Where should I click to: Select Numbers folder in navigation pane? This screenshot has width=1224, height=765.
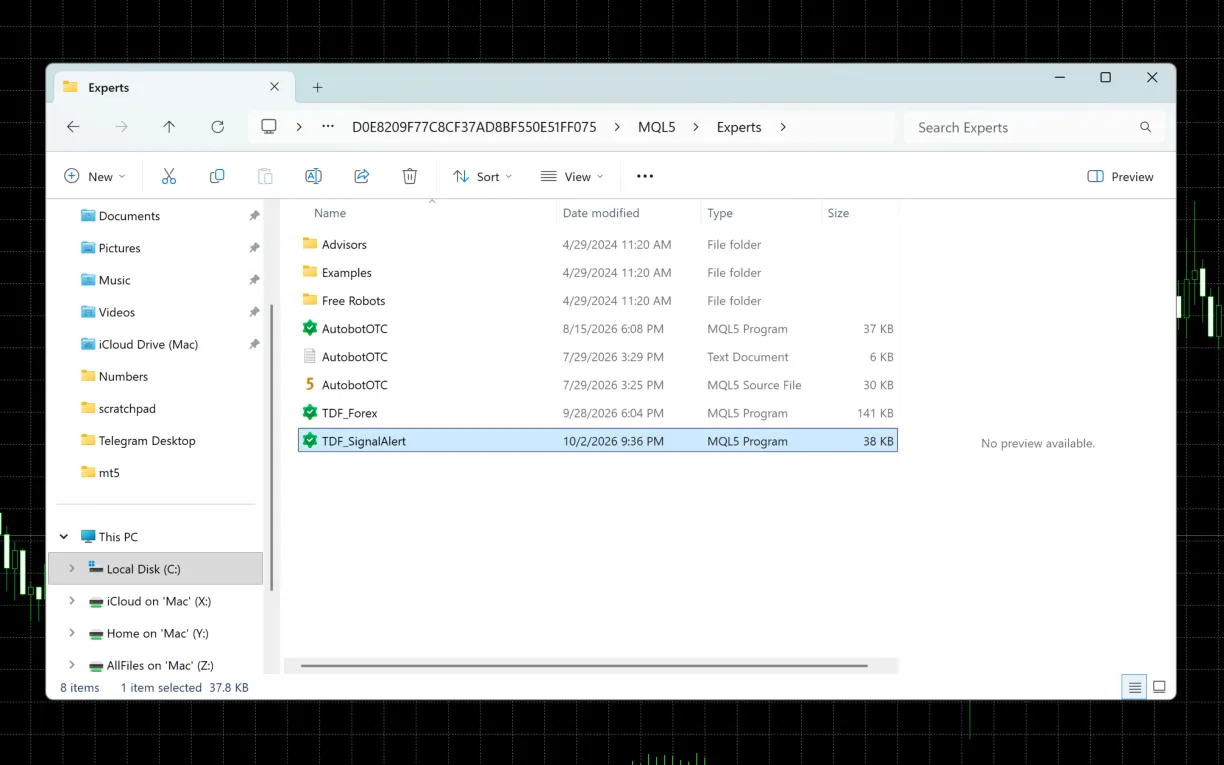pos(123,376)
